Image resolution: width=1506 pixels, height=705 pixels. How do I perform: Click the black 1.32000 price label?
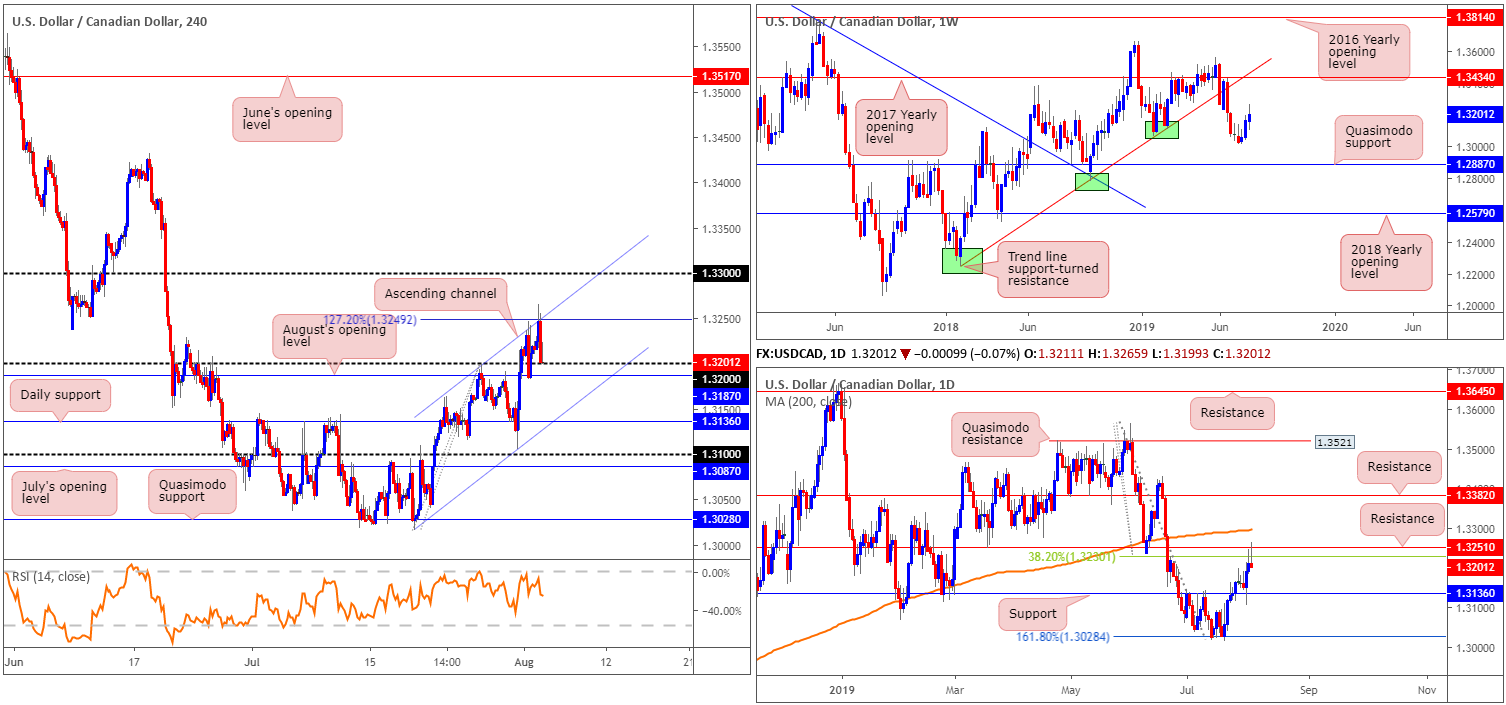click(x=720, y=379)
